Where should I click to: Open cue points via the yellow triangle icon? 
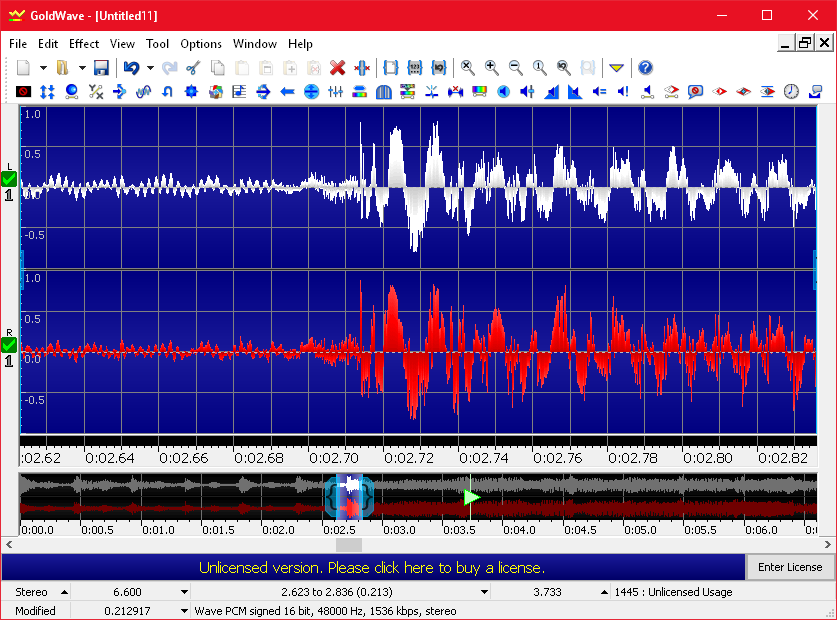[x=617, y=68]
